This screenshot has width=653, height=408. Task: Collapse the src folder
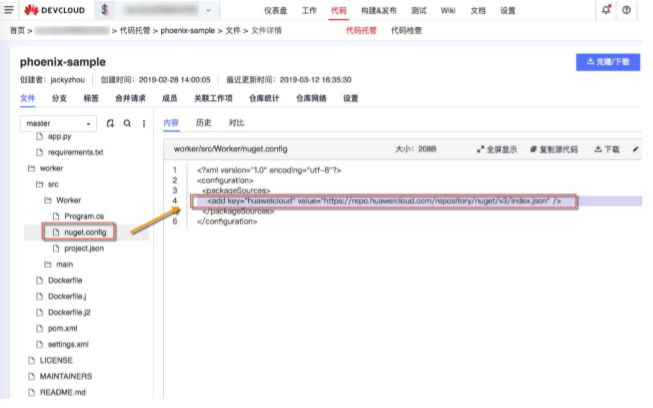coord(40,184)
